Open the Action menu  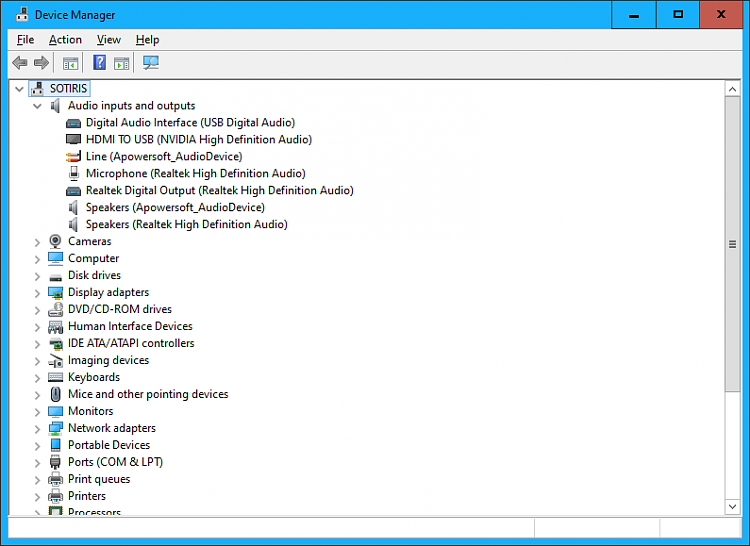tap(66, 40)
